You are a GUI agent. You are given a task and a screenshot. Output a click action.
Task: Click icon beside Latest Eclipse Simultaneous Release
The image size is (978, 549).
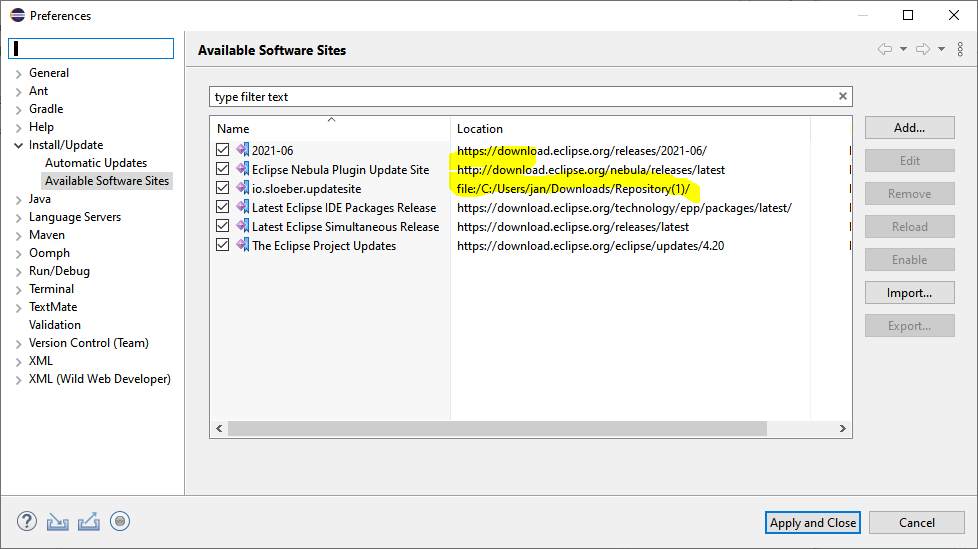[x=243, y=226]
